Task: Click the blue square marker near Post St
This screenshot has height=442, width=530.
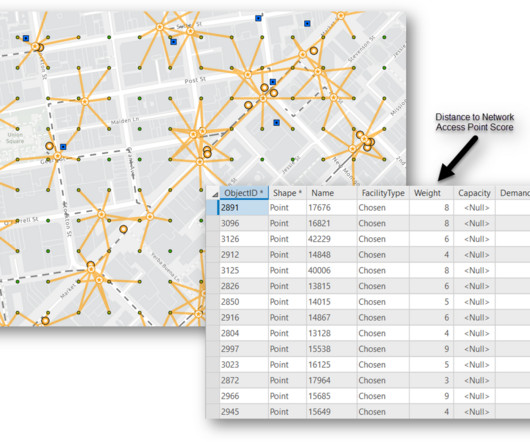Action: (x=273, y=82)
